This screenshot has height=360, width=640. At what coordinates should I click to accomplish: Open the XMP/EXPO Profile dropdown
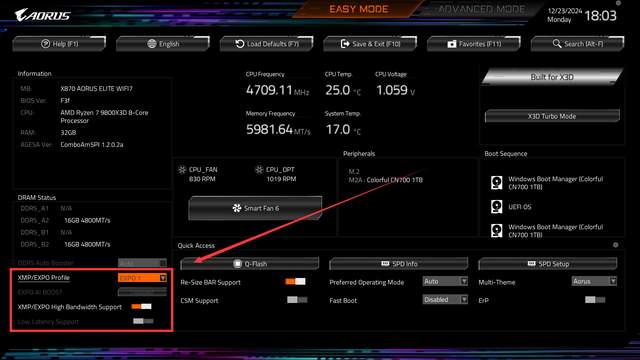coord(142,278)
